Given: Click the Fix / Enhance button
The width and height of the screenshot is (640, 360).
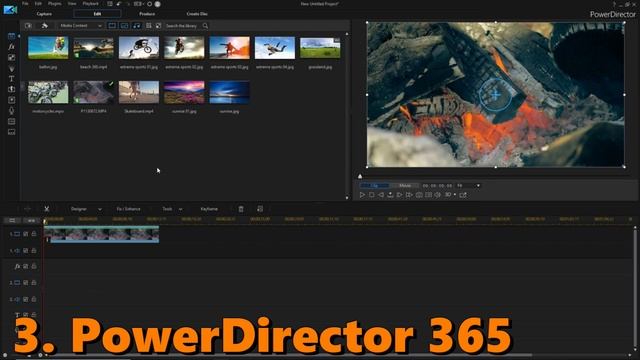Looking at the screenshot, I should point(129,209).
